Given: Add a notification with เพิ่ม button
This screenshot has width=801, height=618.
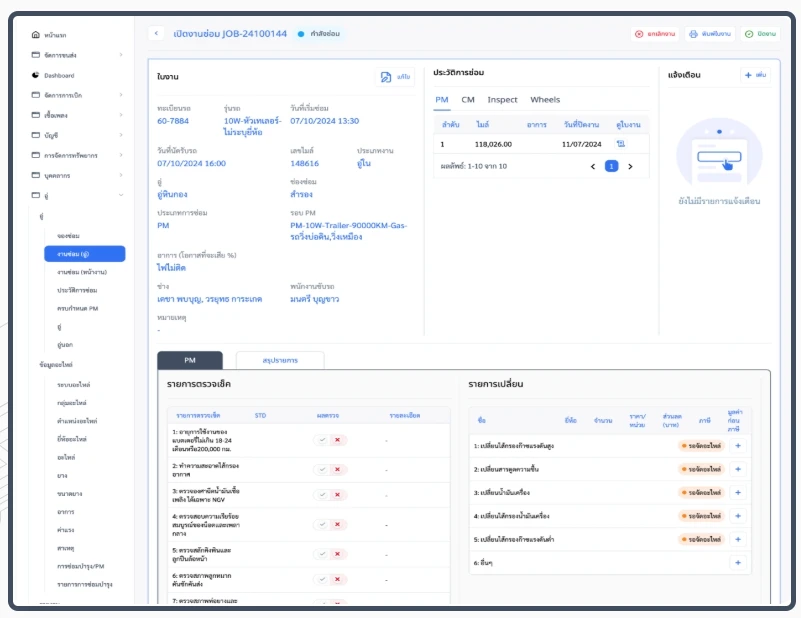Looking at the screenshot, I should coord(755,75).
